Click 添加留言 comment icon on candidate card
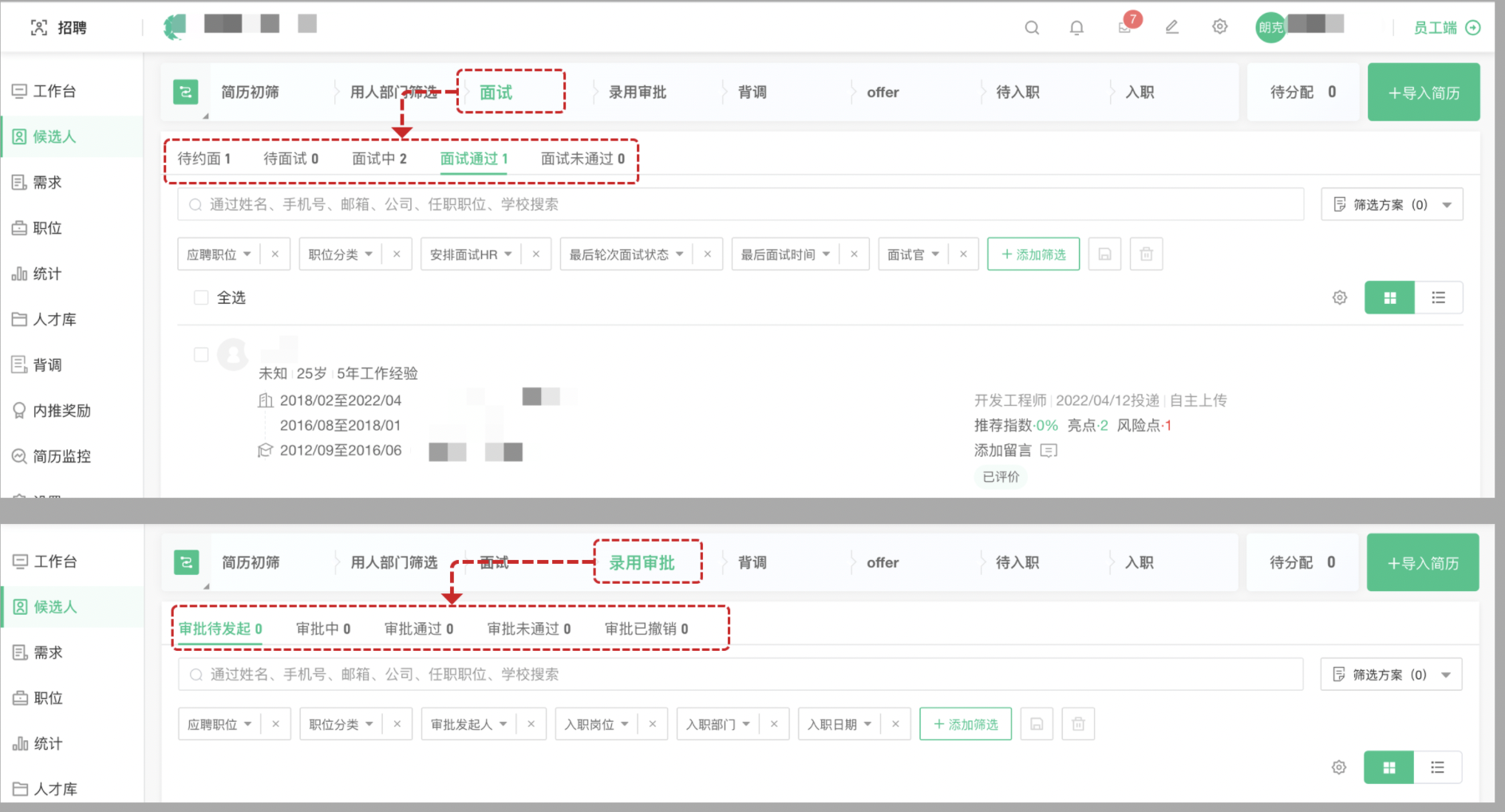The height and width of the screenshot is (812, 1505). click(x=1049, y=451)
